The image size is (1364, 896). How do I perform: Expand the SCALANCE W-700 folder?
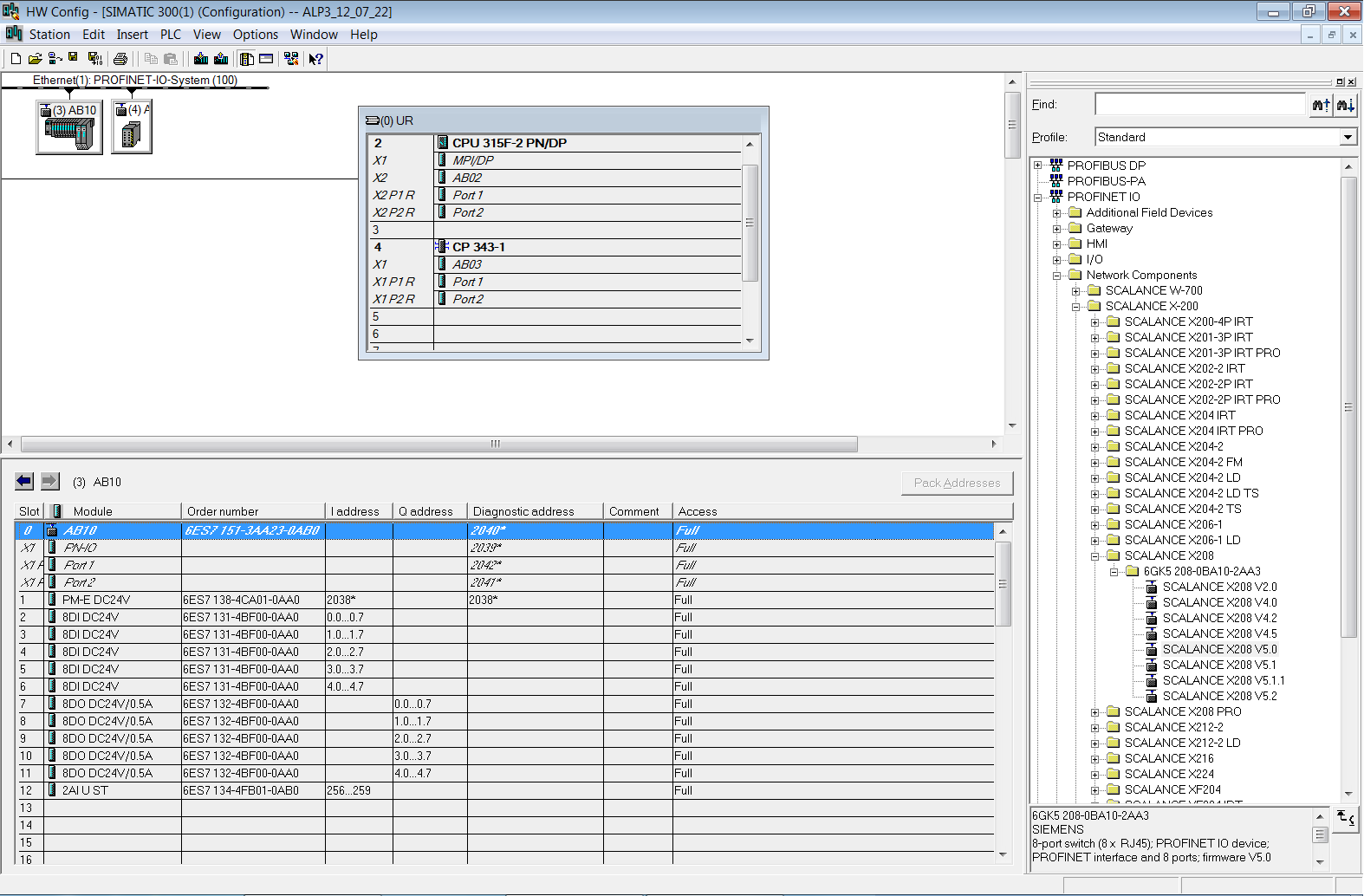pyautogui.click(x=1075, y=291)
